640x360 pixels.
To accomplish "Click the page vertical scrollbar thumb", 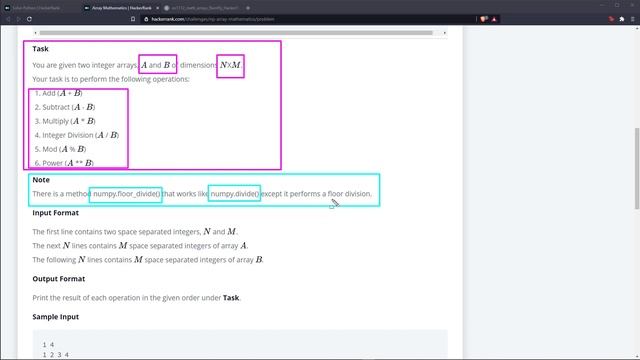I will tap(637, 168).
